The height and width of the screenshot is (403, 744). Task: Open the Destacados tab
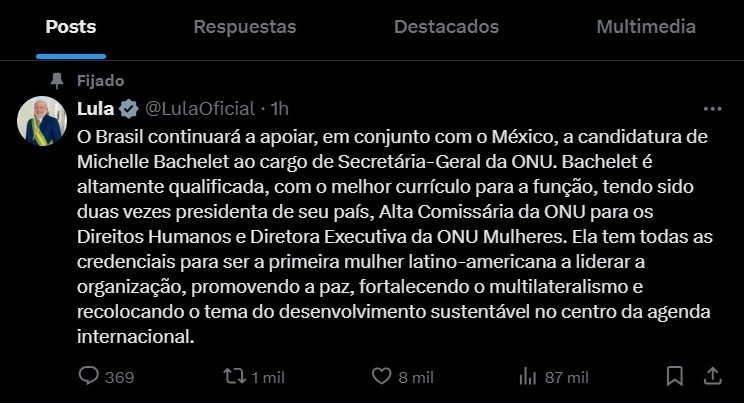(x=446, y=27)
